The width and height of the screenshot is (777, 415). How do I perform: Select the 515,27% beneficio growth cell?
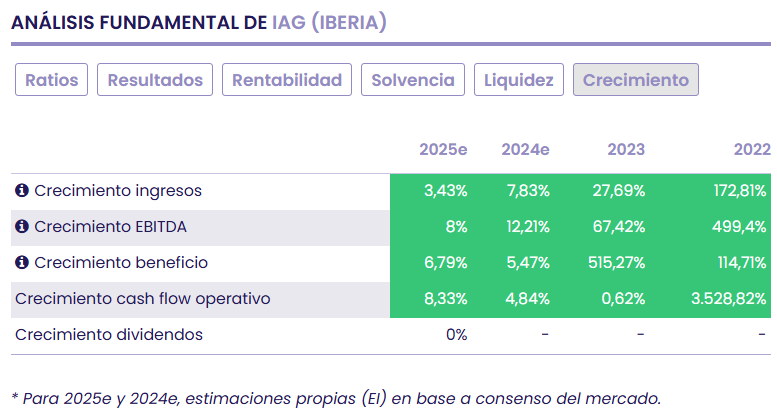pos(617,263)
